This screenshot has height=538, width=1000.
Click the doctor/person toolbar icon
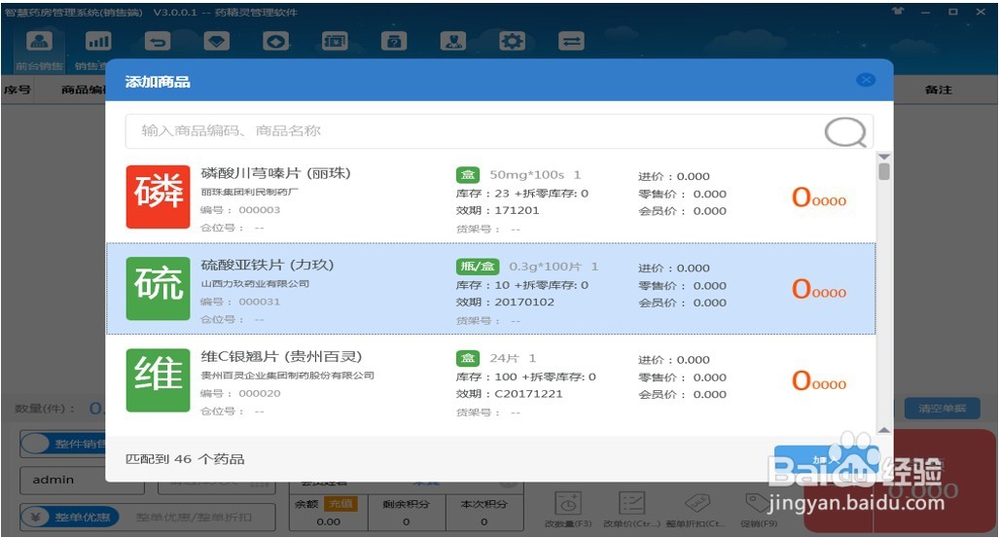453,42
